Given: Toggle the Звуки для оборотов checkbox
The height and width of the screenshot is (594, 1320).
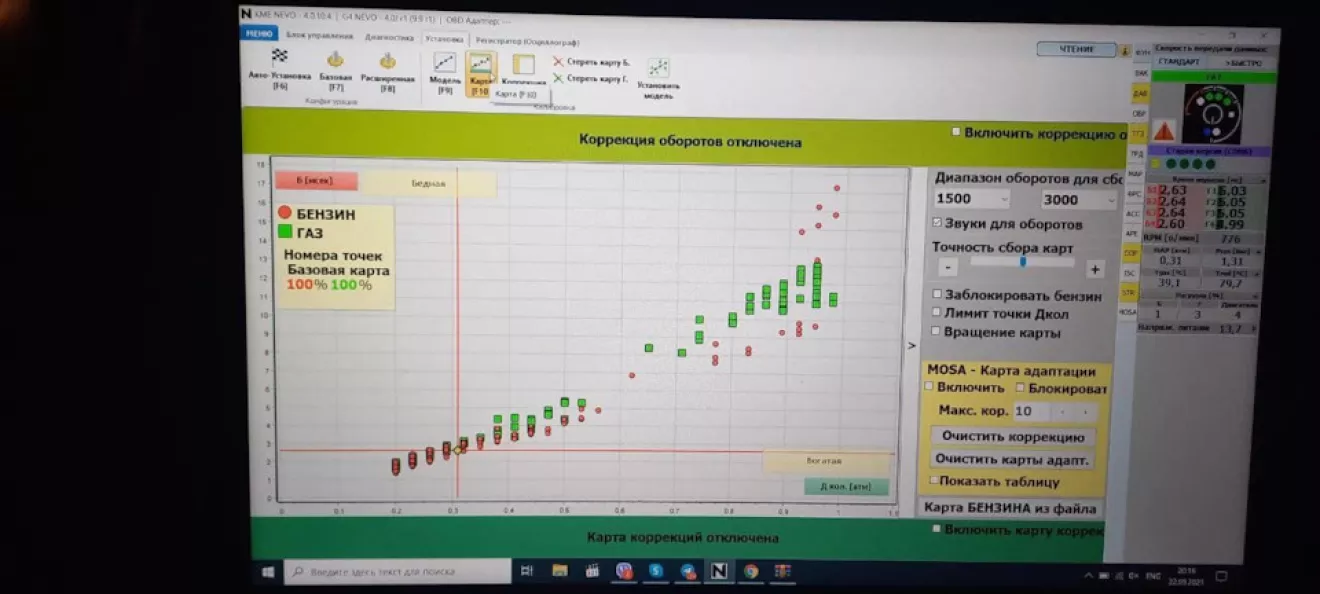Looking at the screenshot, I should (937, 223).
